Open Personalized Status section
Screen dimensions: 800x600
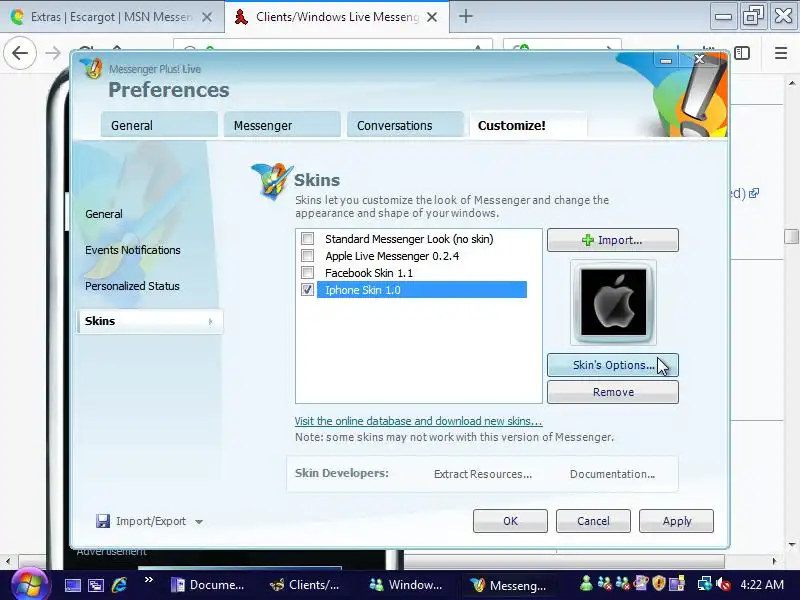(x=132, y=286)
